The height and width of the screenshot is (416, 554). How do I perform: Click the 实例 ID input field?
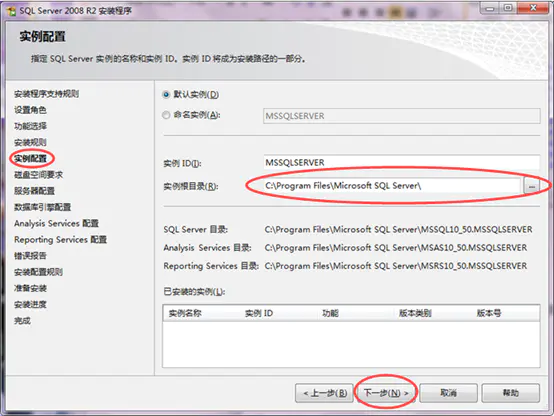(401, 163)
